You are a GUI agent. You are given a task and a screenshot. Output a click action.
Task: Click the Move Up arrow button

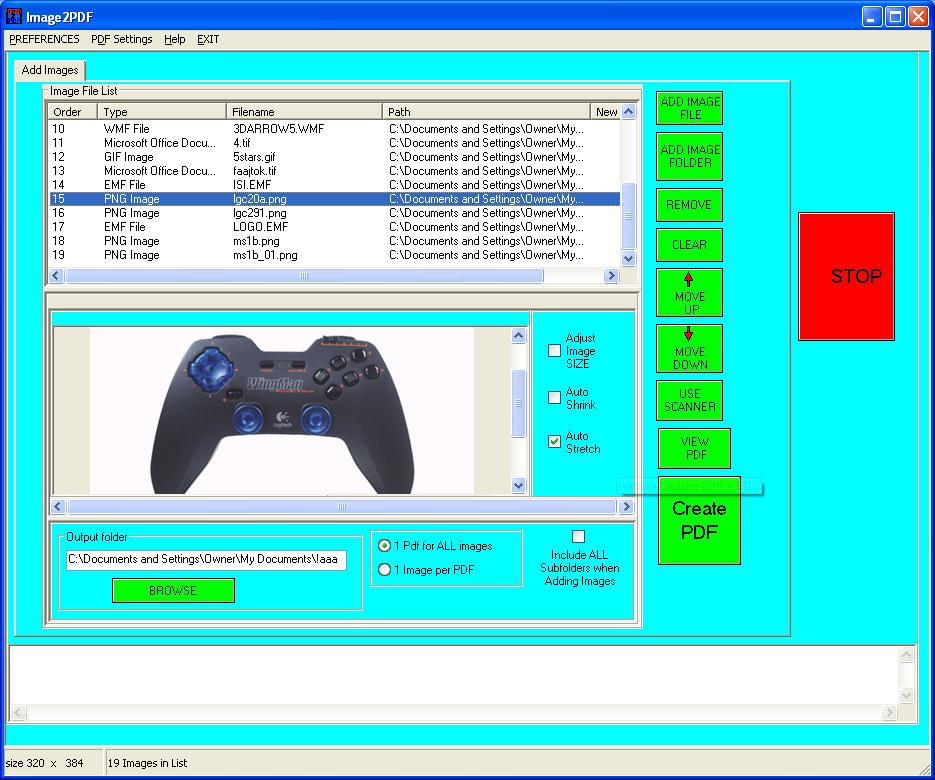(x=689, y=292)
